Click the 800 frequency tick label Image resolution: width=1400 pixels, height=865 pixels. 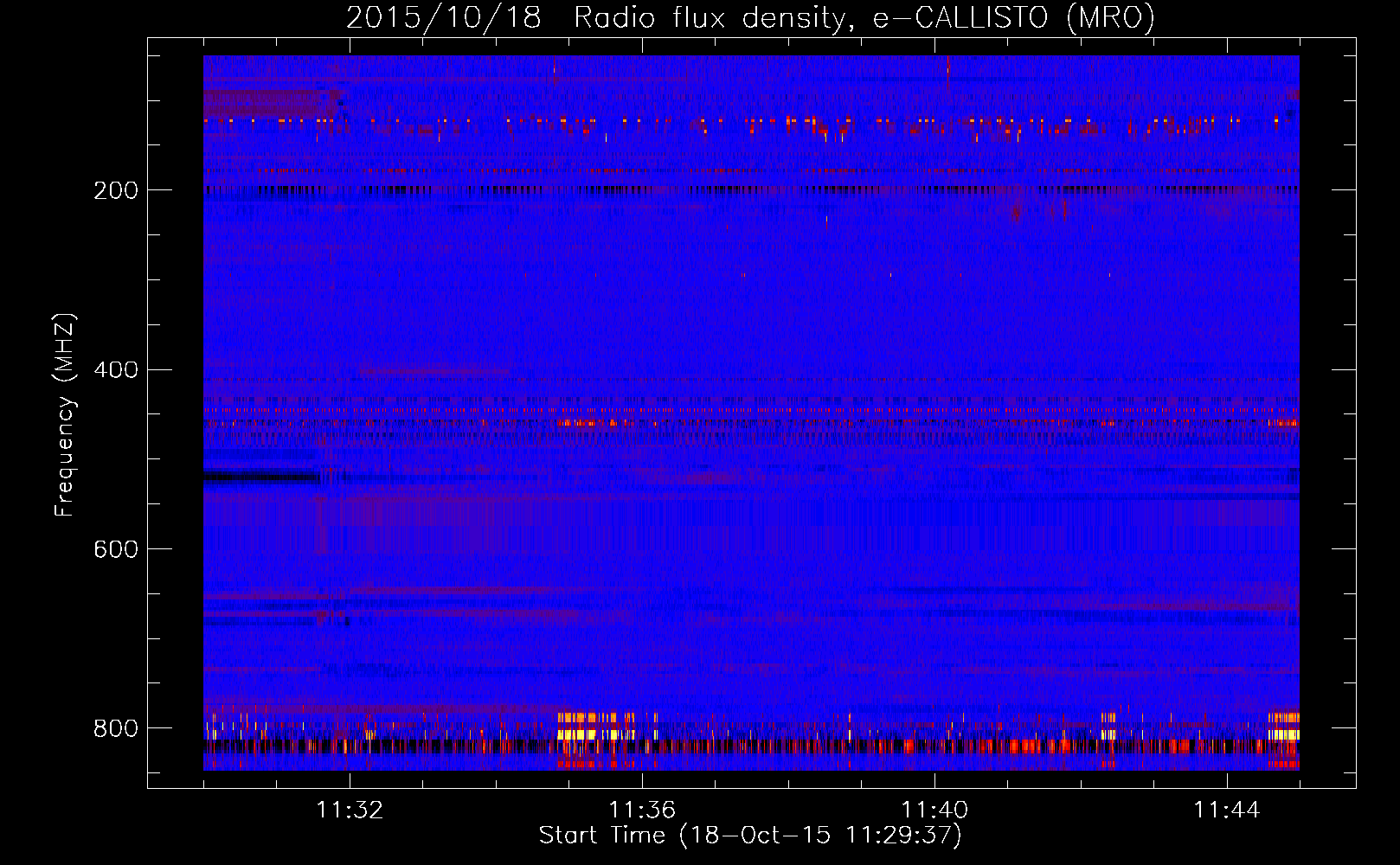[x=116, y=728]
